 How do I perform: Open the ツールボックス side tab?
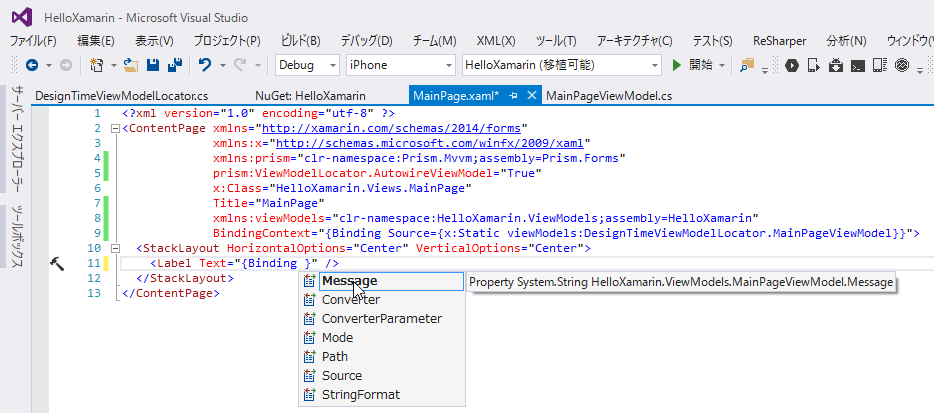[x=17, y=237]
